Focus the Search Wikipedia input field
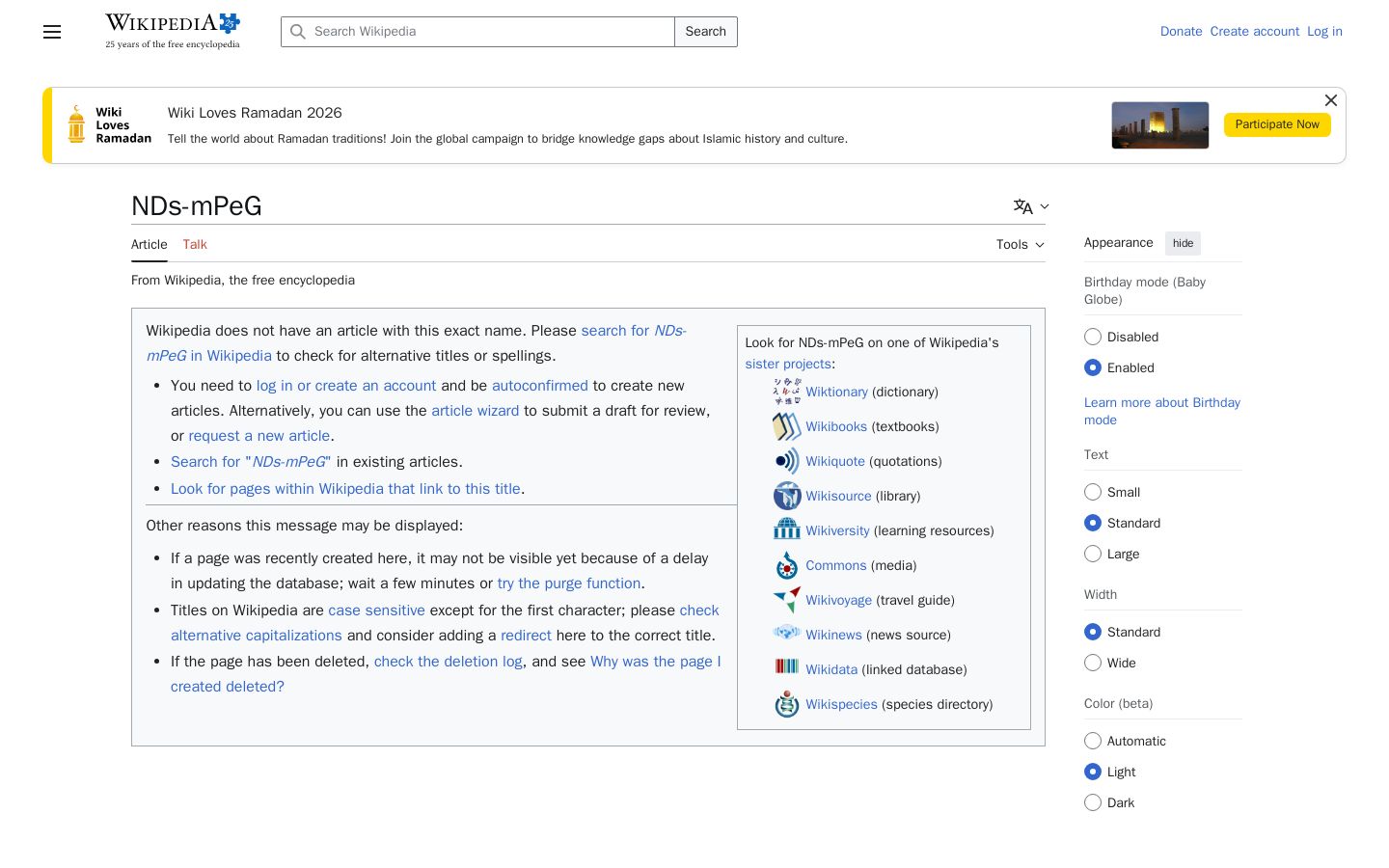This screenshot has width=1389, height=868. click(x=477, y=32)
